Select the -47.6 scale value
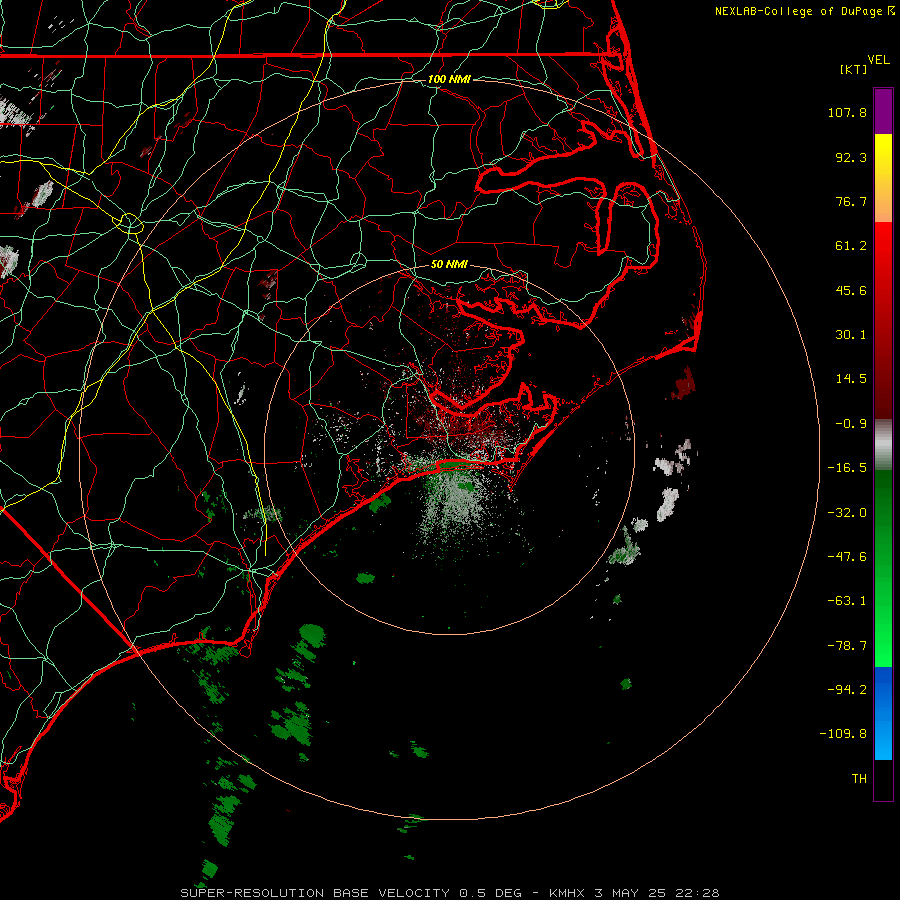This screenshot has width=900, height=900. click(847, 557)
